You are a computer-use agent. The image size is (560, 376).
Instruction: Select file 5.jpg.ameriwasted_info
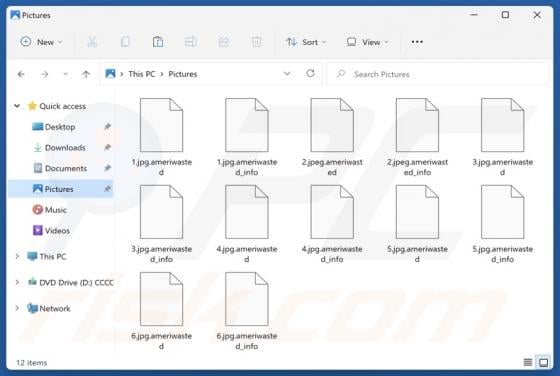point(502,224)
